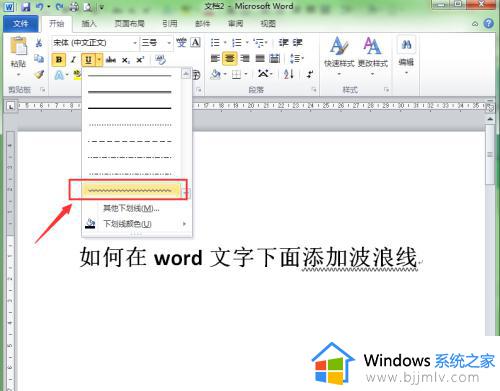The image size is (500, 391).
Task: Toggle Subscript formatting
Action: (126, 60)
